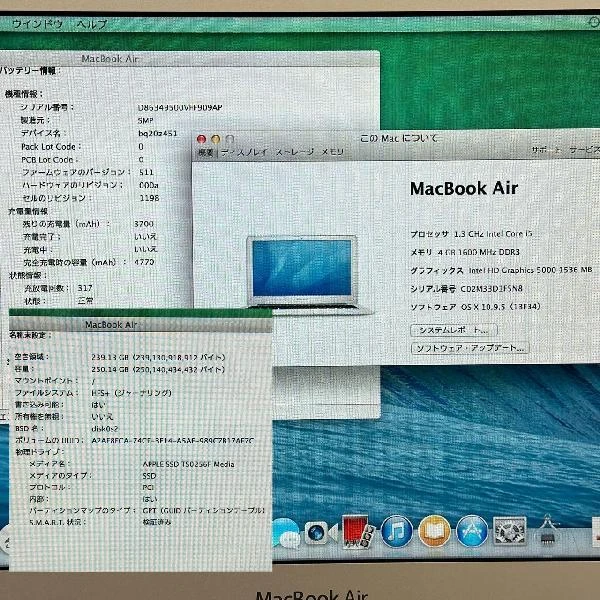Select the メモリ 4 GB 1600 MHz DDR3 line
This screenshot has height=600, width=600.
pos(465,252)
